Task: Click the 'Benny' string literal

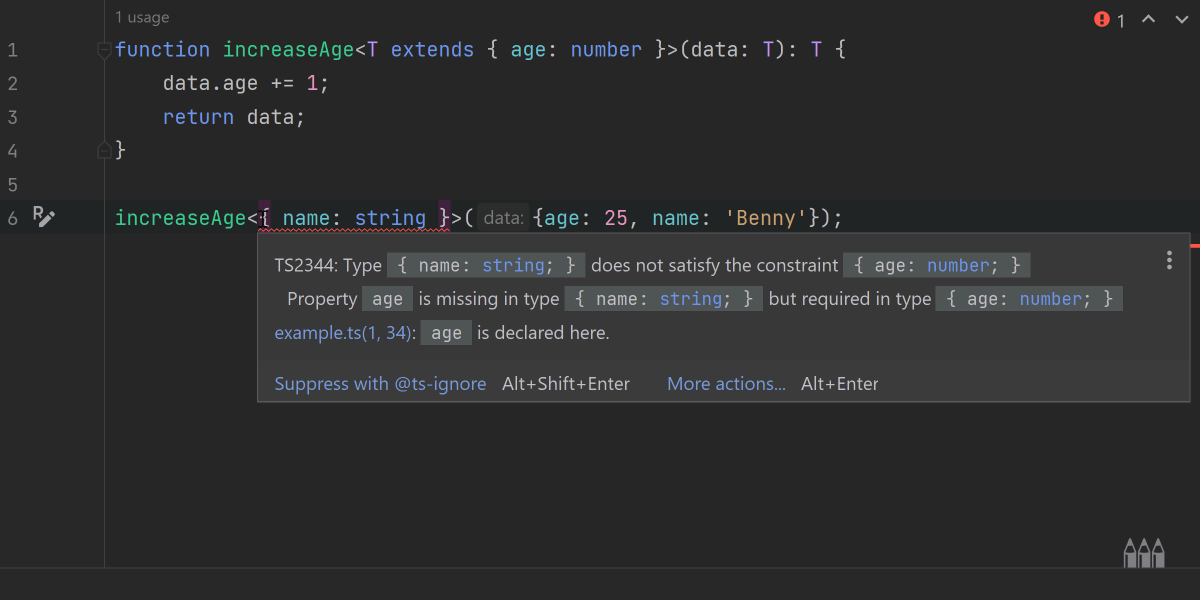Action: click(x=766, y=218)
